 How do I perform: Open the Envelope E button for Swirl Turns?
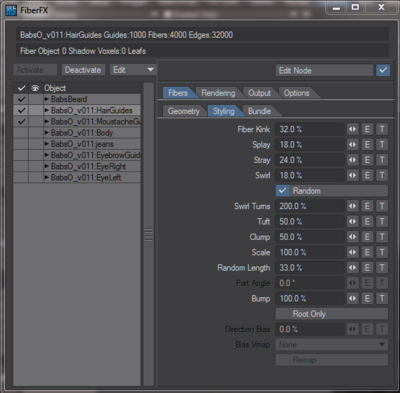click(x=367, y=206)
